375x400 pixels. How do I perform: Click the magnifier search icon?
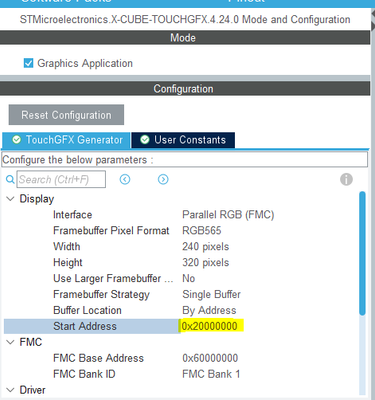coord(10,179)
